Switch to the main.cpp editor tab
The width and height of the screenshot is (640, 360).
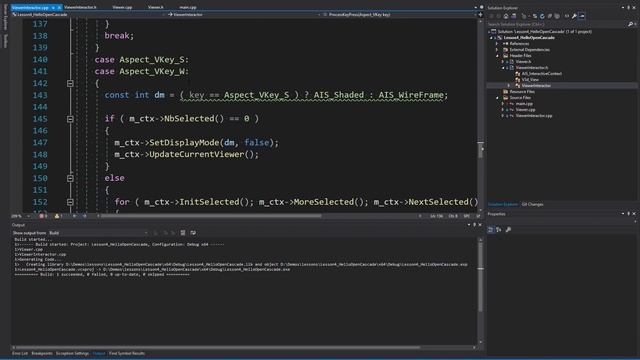tap(188, 7)
